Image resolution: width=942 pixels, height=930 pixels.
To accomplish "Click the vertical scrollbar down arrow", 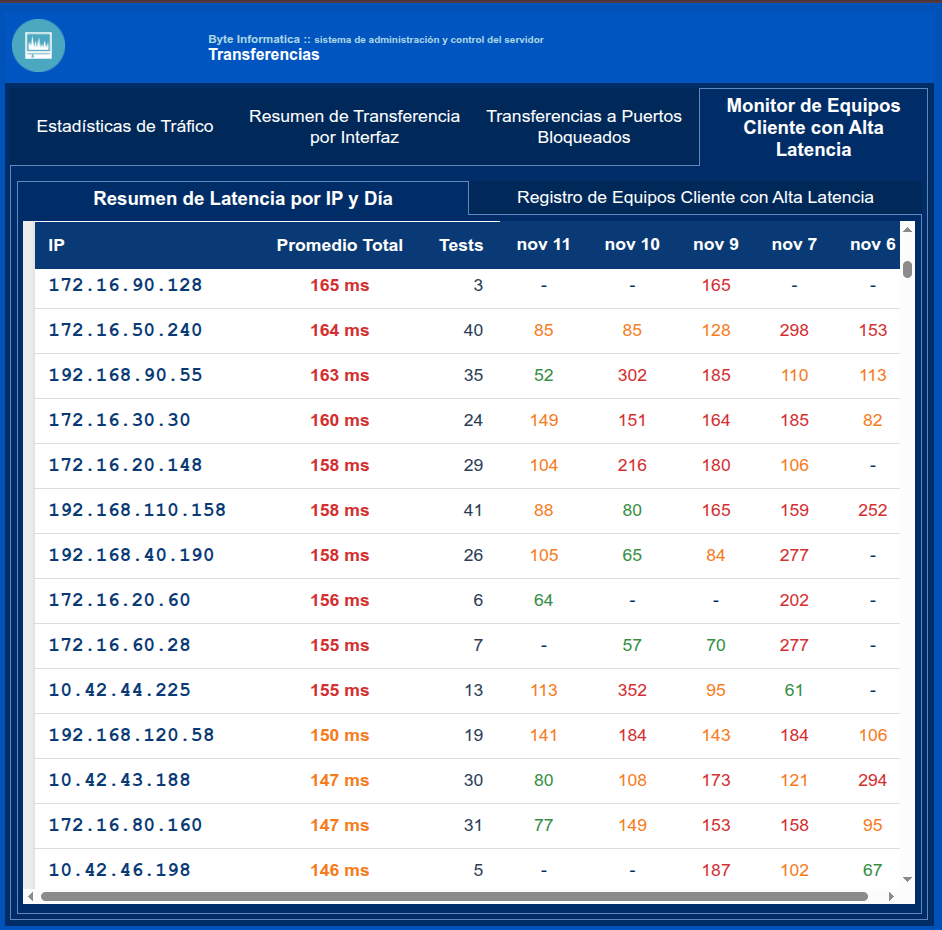I will [907, 879].
